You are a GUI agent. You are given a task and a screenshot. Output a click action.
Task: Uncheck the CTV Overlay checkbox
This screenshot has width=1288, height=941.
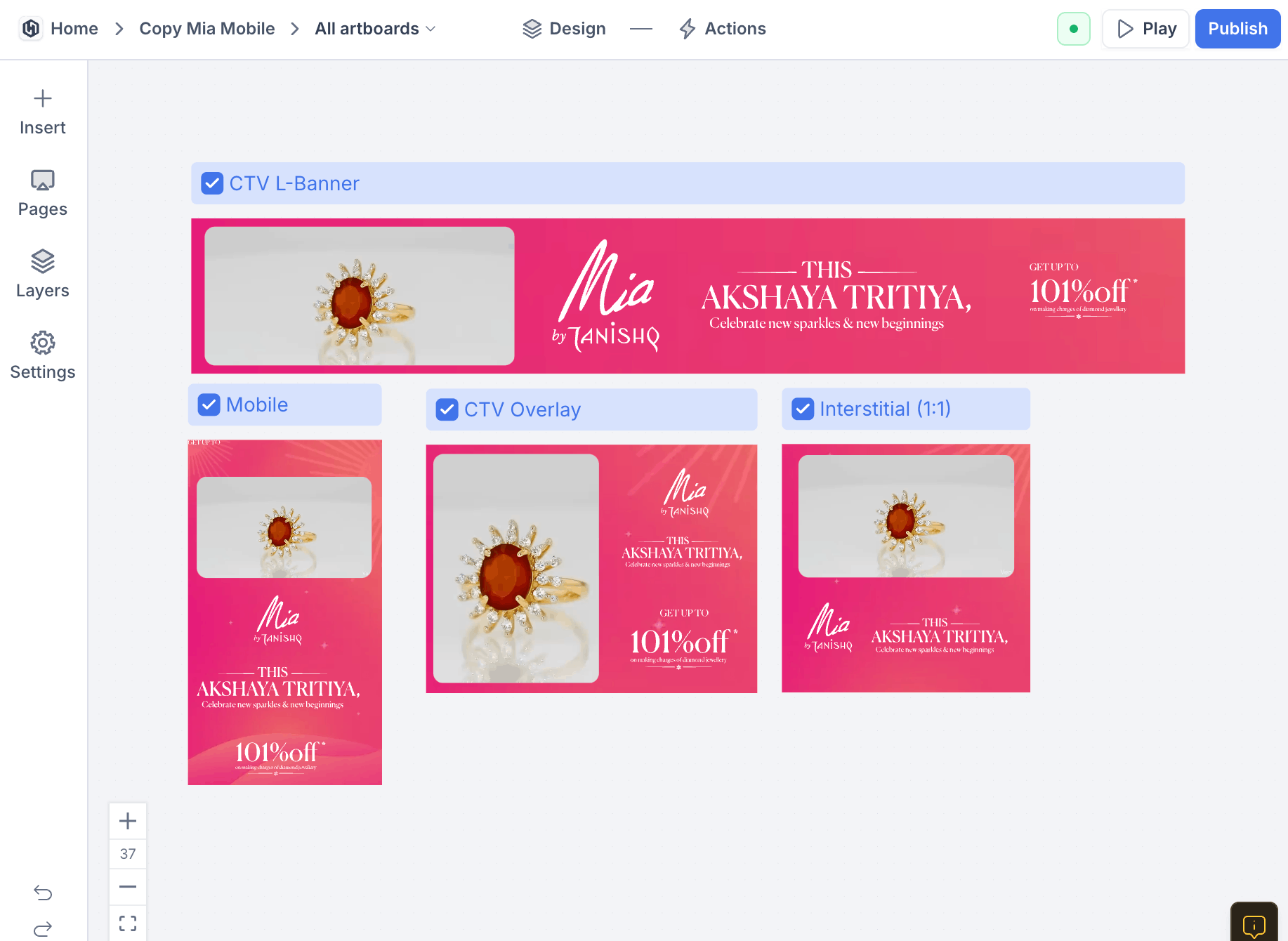pos(447,409)
